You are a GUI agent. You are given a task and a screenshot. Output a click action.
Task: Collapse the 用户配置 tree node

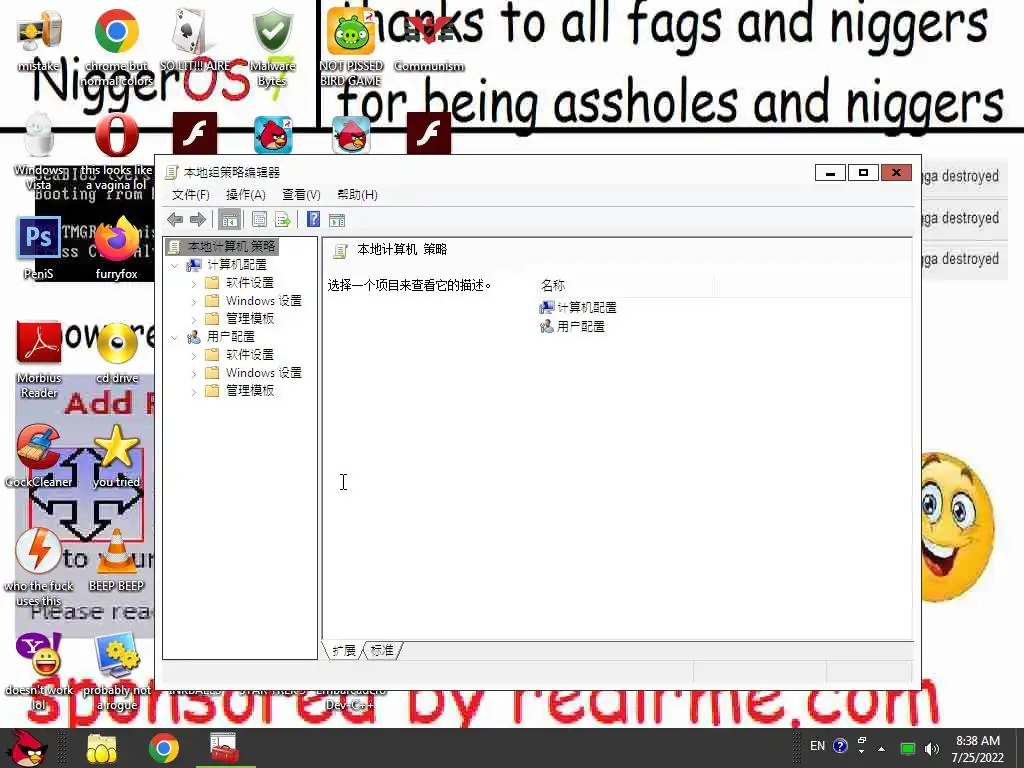(174, 337)
